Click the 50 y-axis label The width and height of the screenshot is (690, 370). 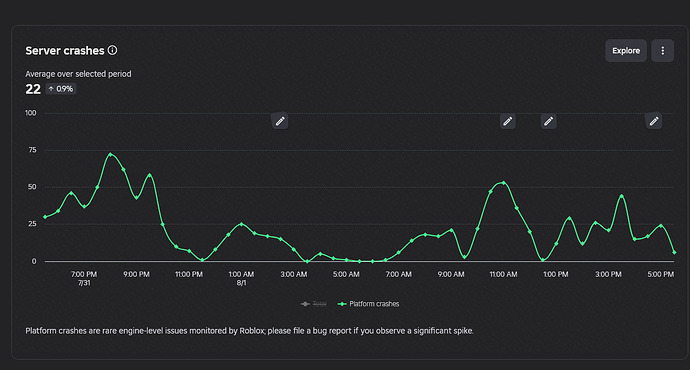pyautogui.click(x=32, y=187)
